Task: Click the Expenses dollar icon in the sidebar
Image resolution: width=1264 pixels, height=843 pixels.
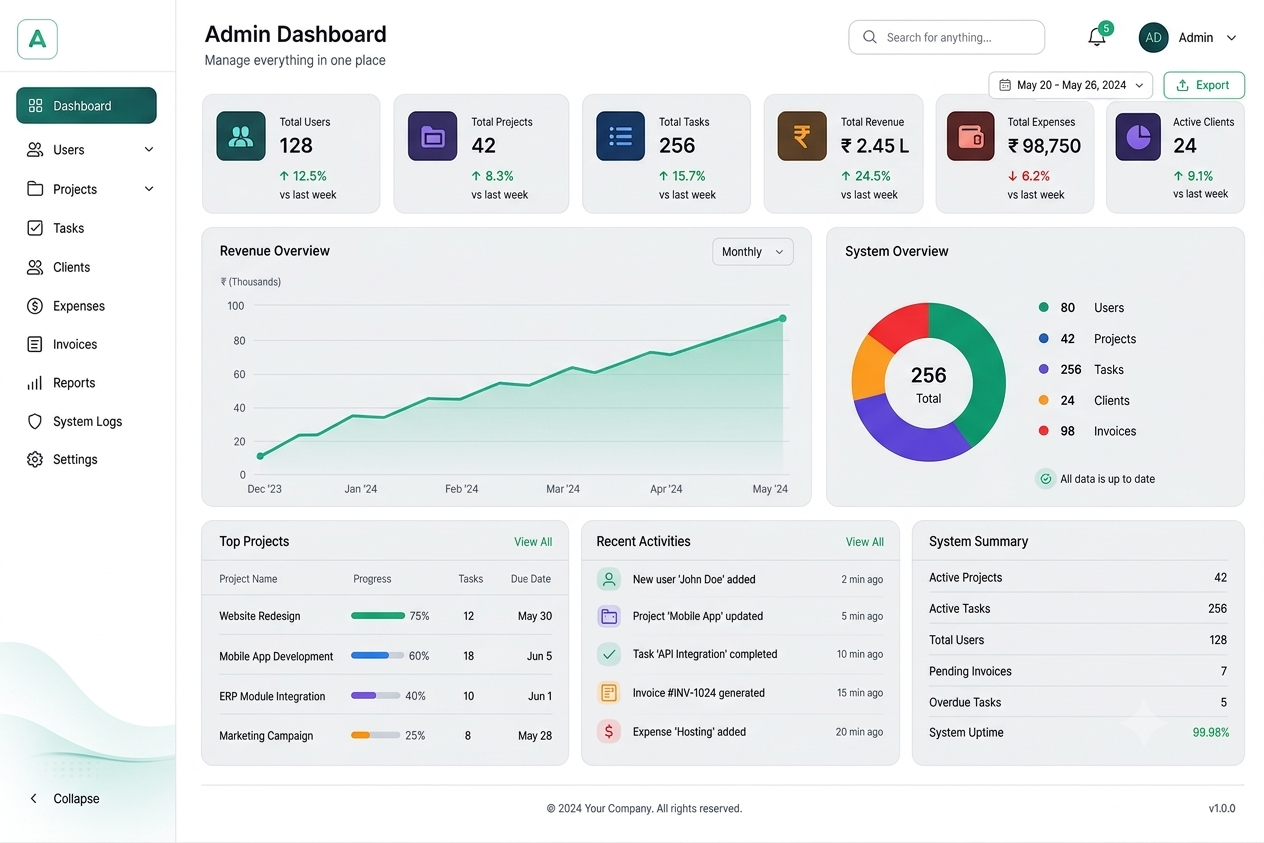Action: point(35,306)
